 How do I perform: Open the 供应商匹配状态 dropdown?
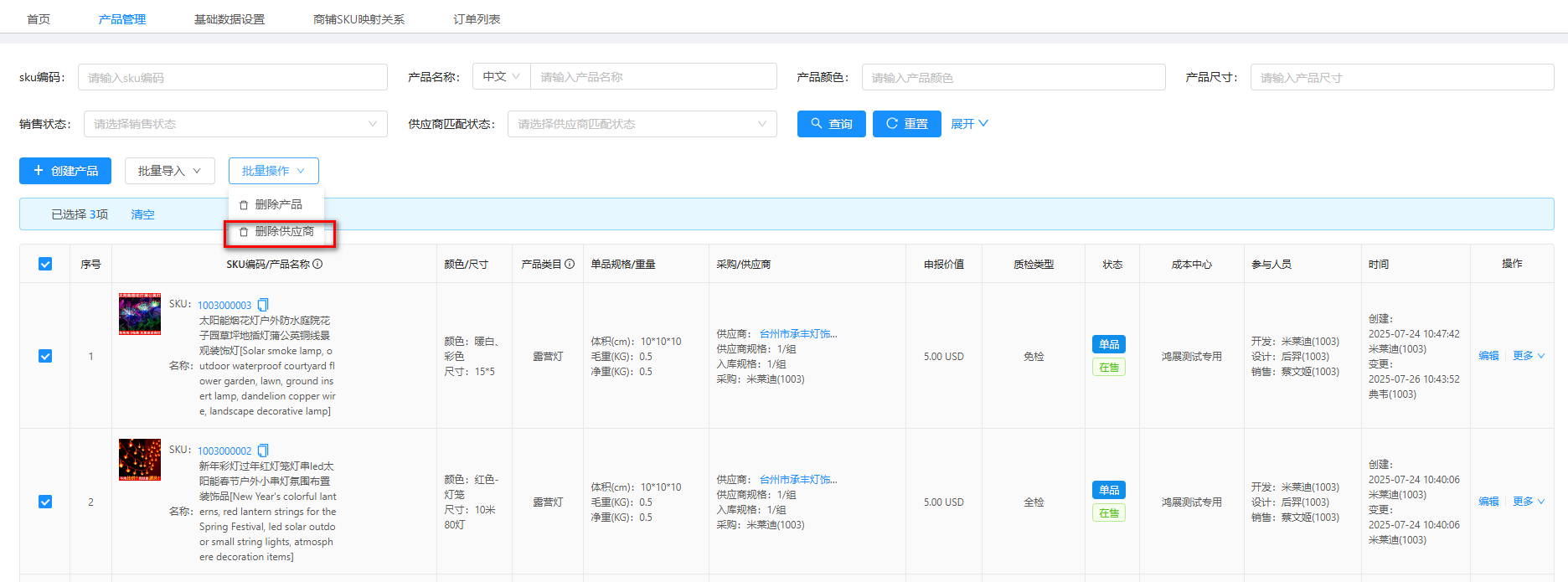coord(642,124)
